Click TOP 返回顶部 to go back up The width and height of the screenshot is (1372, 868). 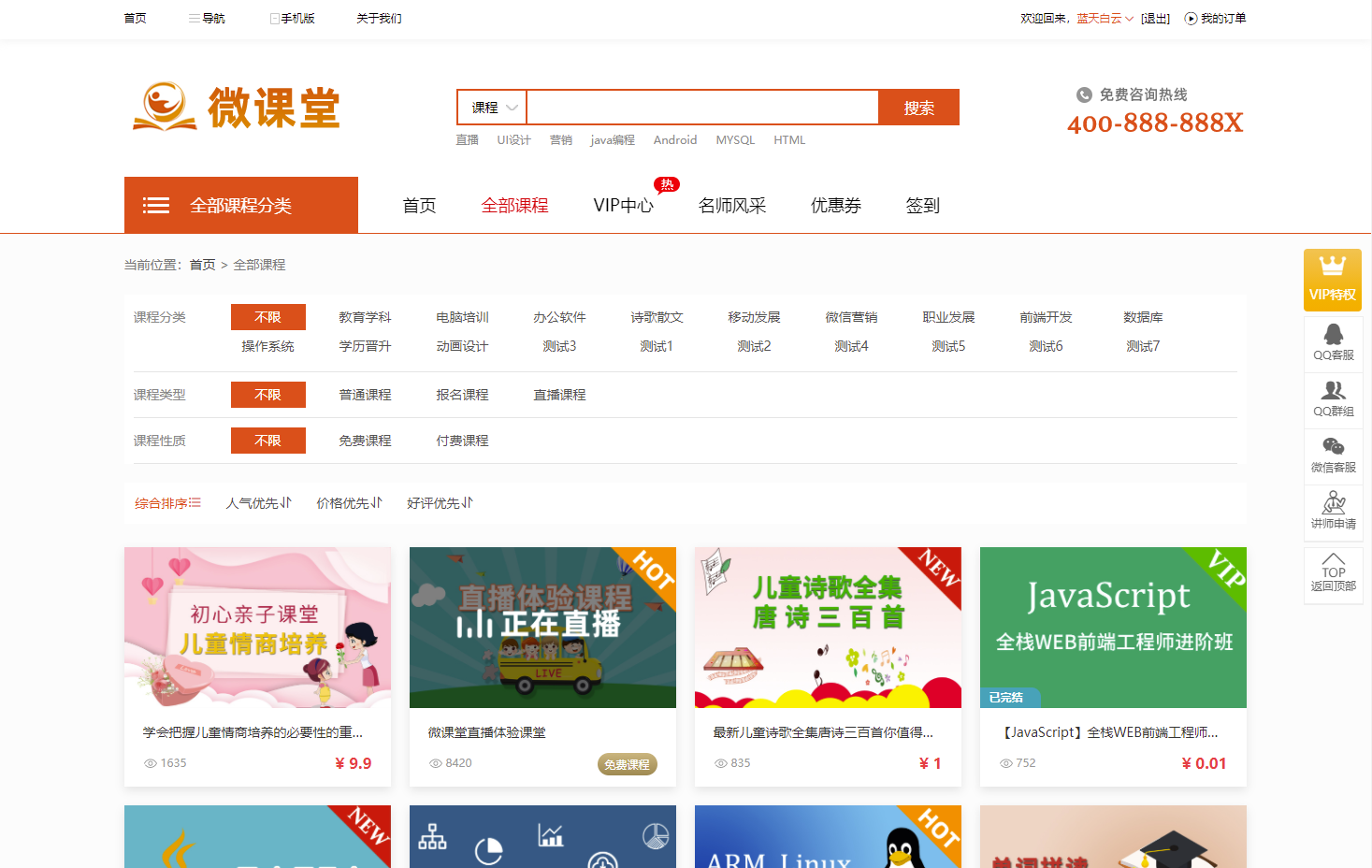click(1334, 573)
